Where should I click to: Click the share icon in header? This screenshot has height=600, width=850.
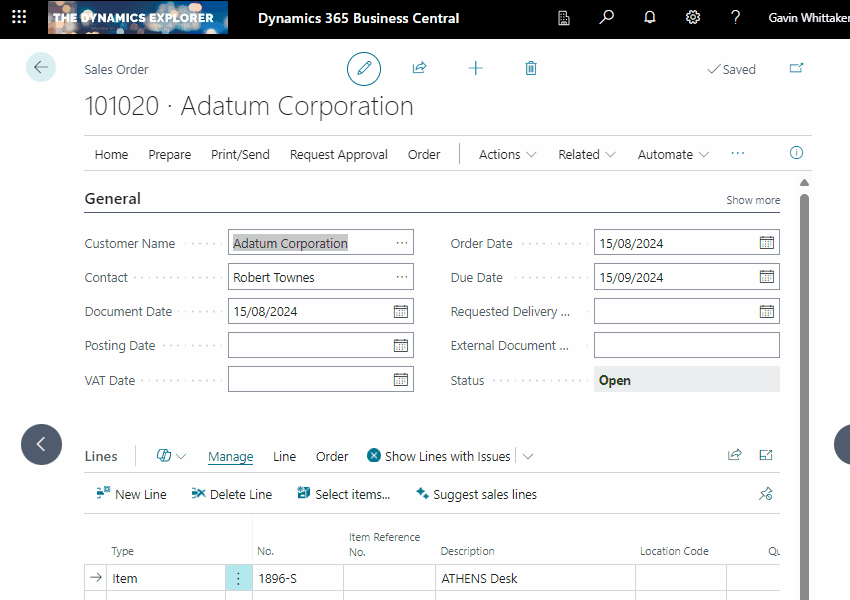click(x=420, y=68)
